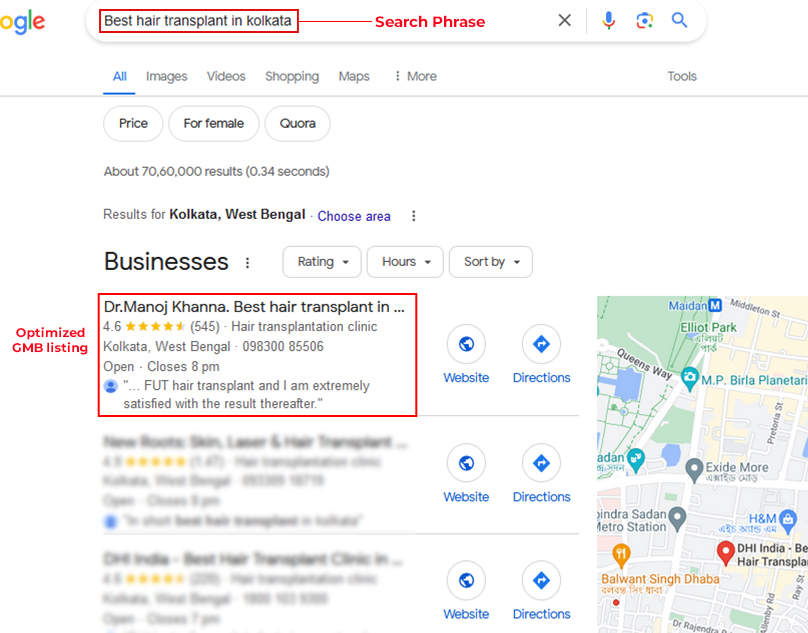Open Tools below the search bar

click(x=682, y=76)
